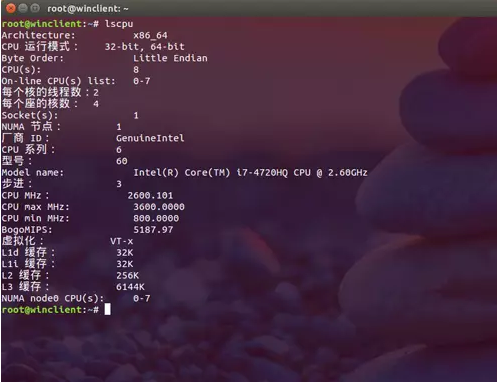Click the 'L1d 缓存' label
Screen dimensions: 497x382
[x=28, y=253]
